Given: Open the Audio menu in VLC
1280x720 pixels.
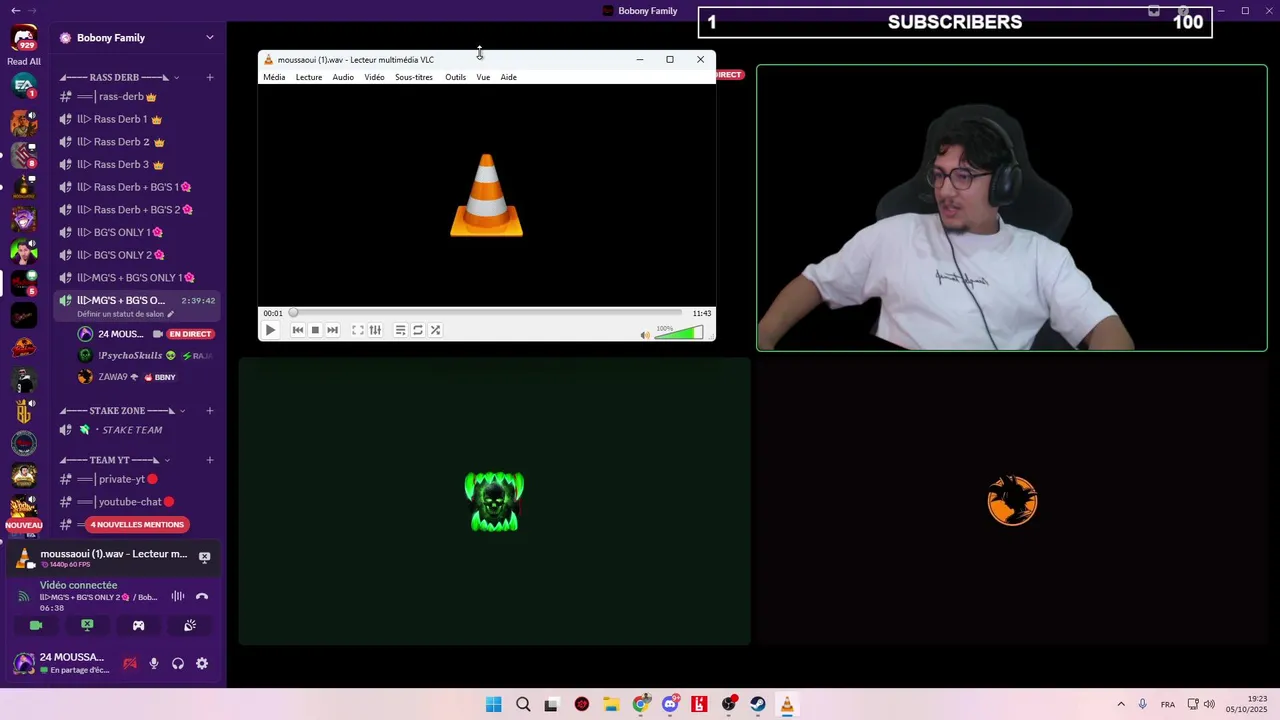Looking at the screenshot, I should pyautogui.click(x=343, y=77).
